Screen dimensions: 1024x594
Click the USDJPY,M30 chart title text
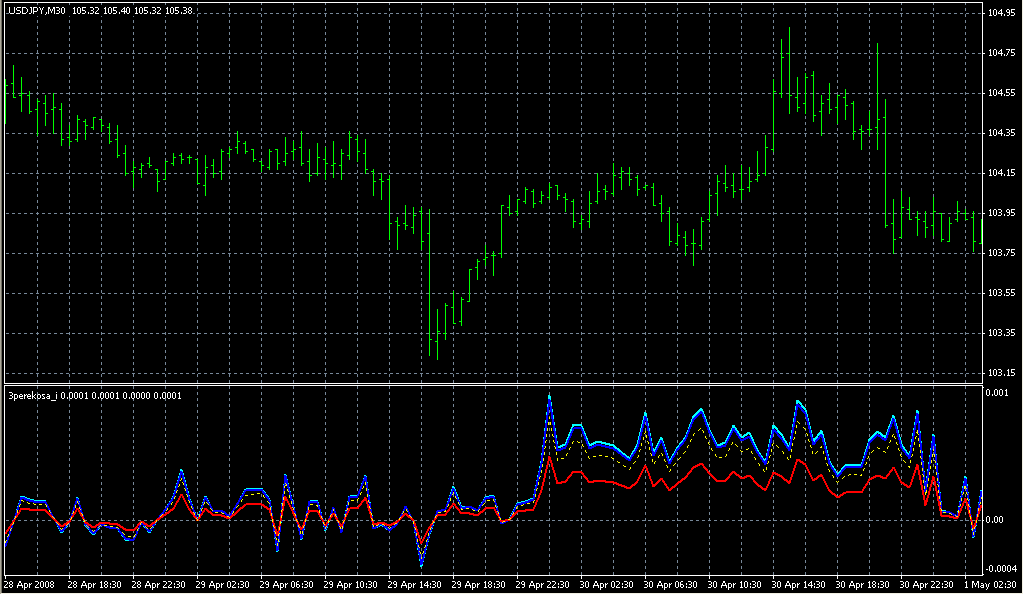point(36,11)
